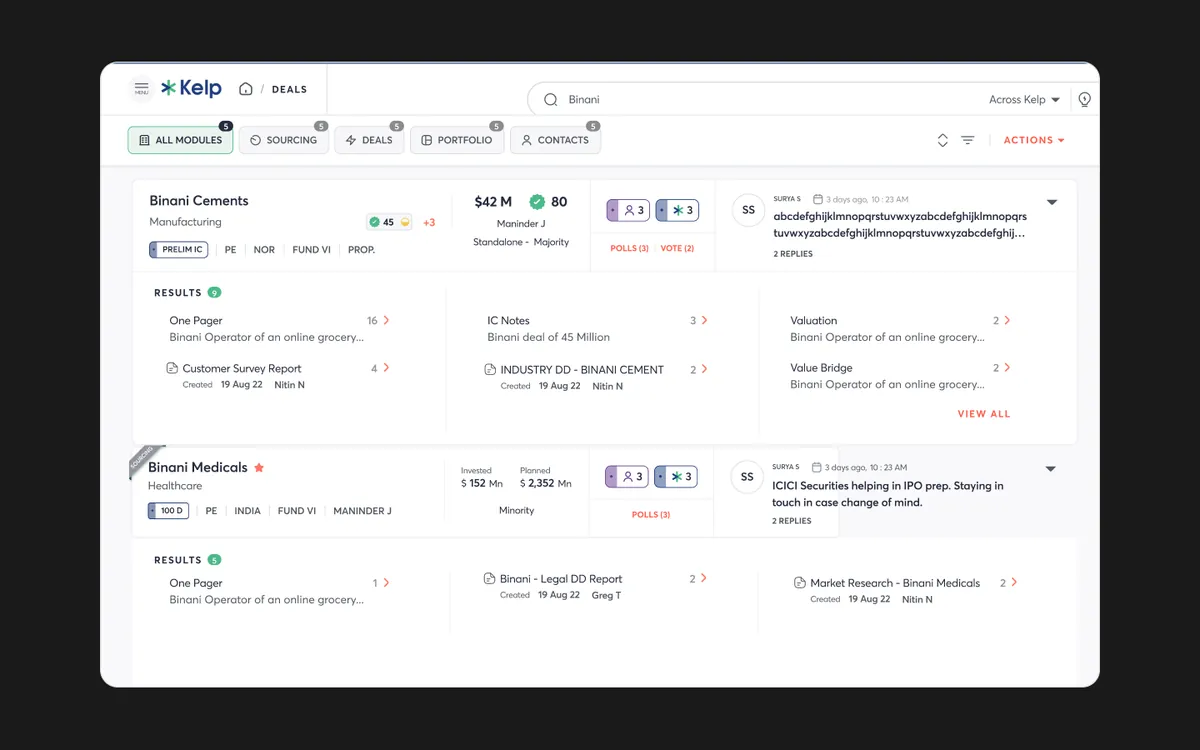Click the lightbulb tips icon

1084,100
